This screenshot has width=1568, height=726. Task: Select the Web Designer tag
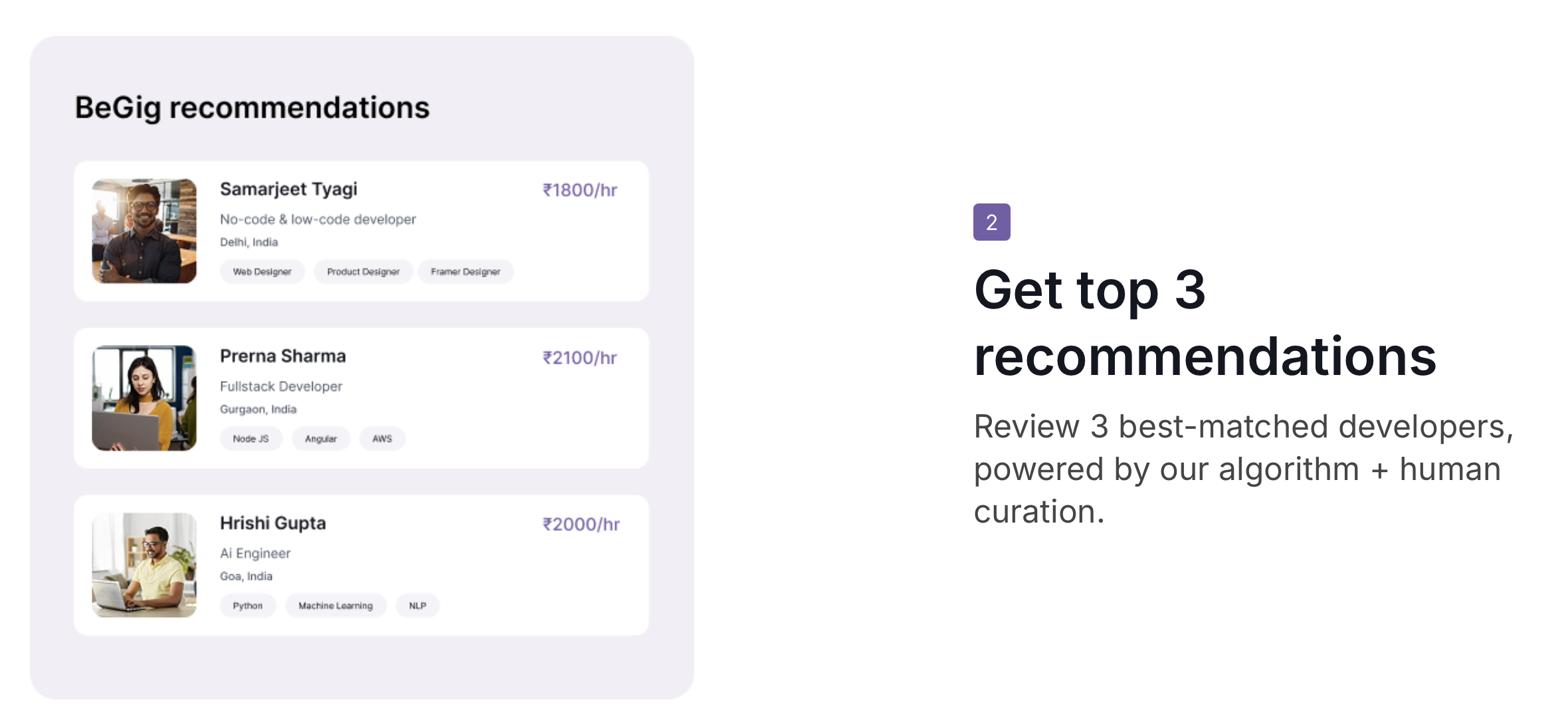[262, 272]
